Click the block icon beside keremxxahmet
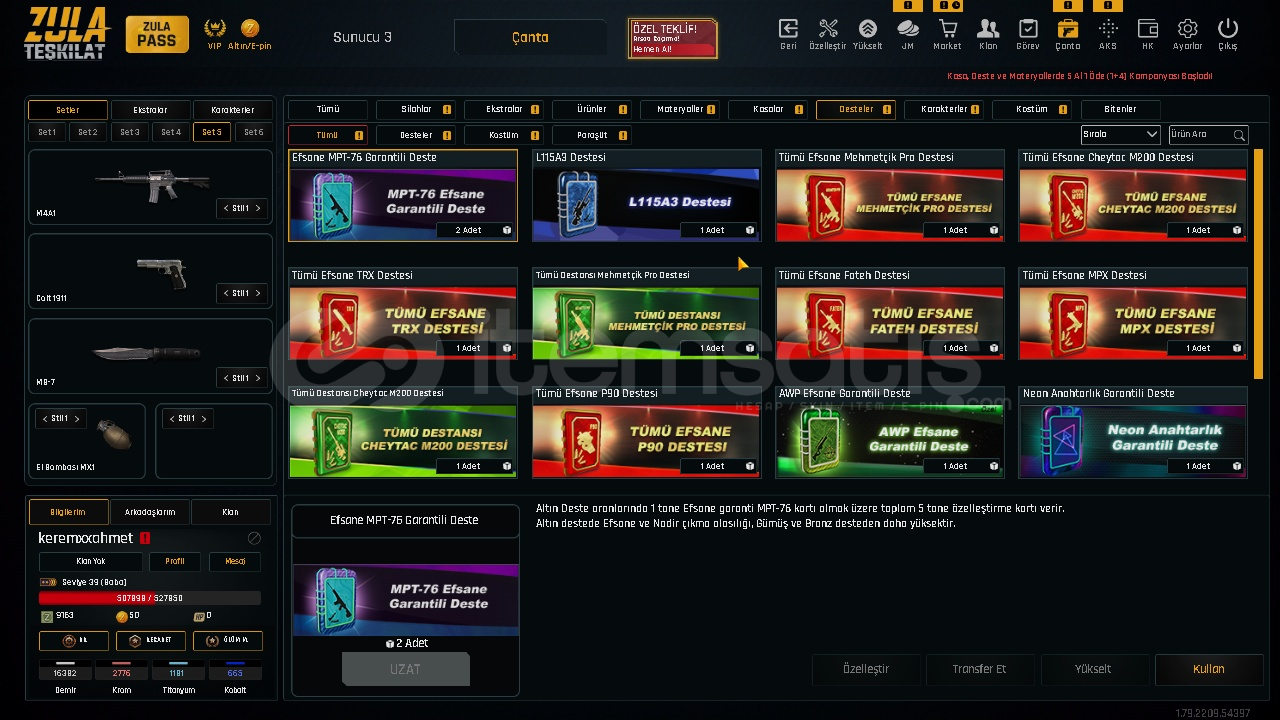The width and height of the screenshot is (1280, 720). click(254, 538)
